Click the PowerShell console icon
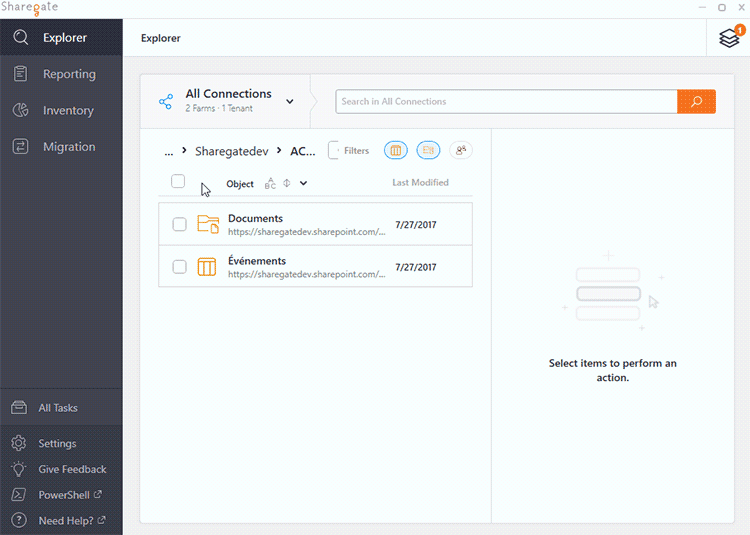Image resolution: width=750 pixels, height=535 pixels. click(x=19, y=494)
